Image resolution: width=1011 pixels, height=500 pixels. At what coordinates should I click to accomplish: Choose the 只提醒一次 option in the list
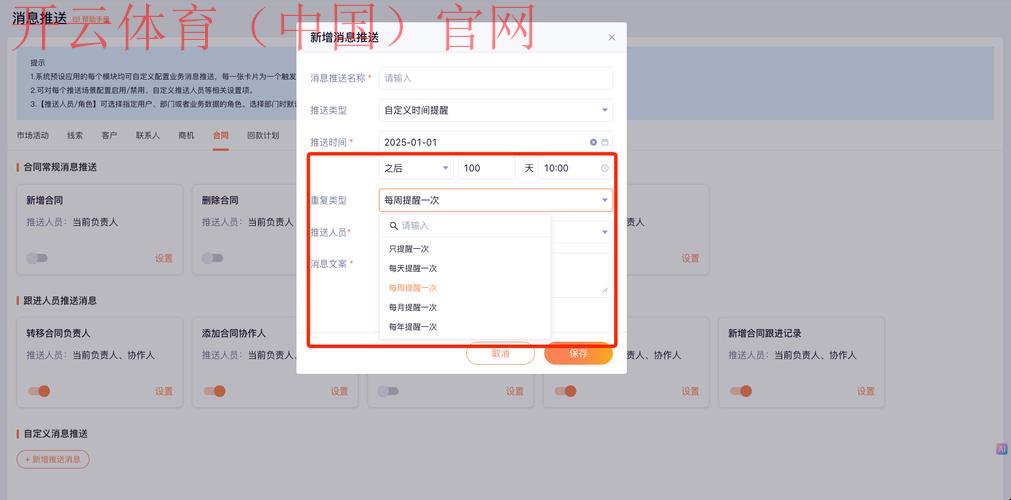409,249
